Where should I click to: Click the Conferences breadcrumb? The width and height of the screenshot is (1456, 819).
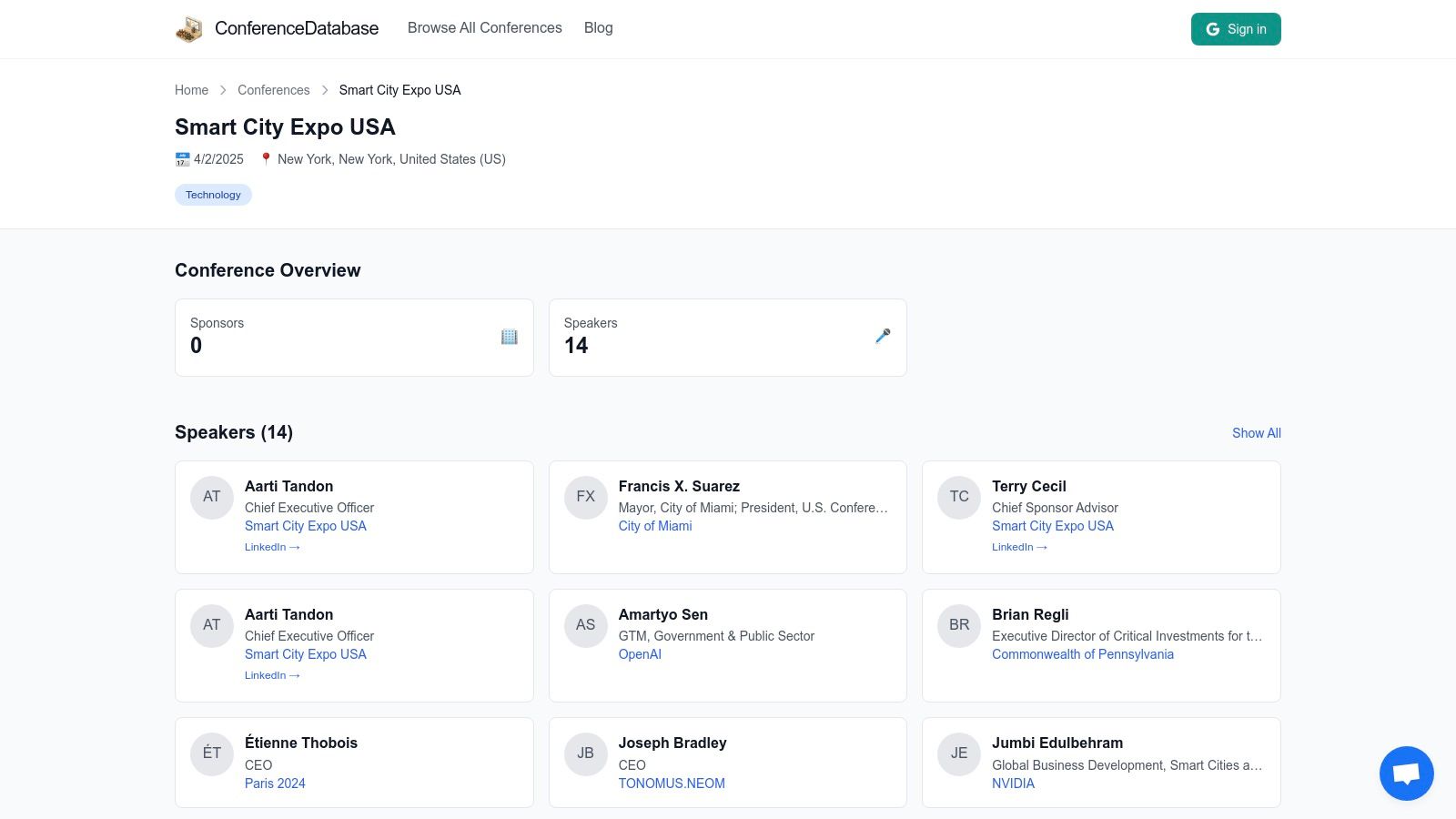click(x=273, y=90)
